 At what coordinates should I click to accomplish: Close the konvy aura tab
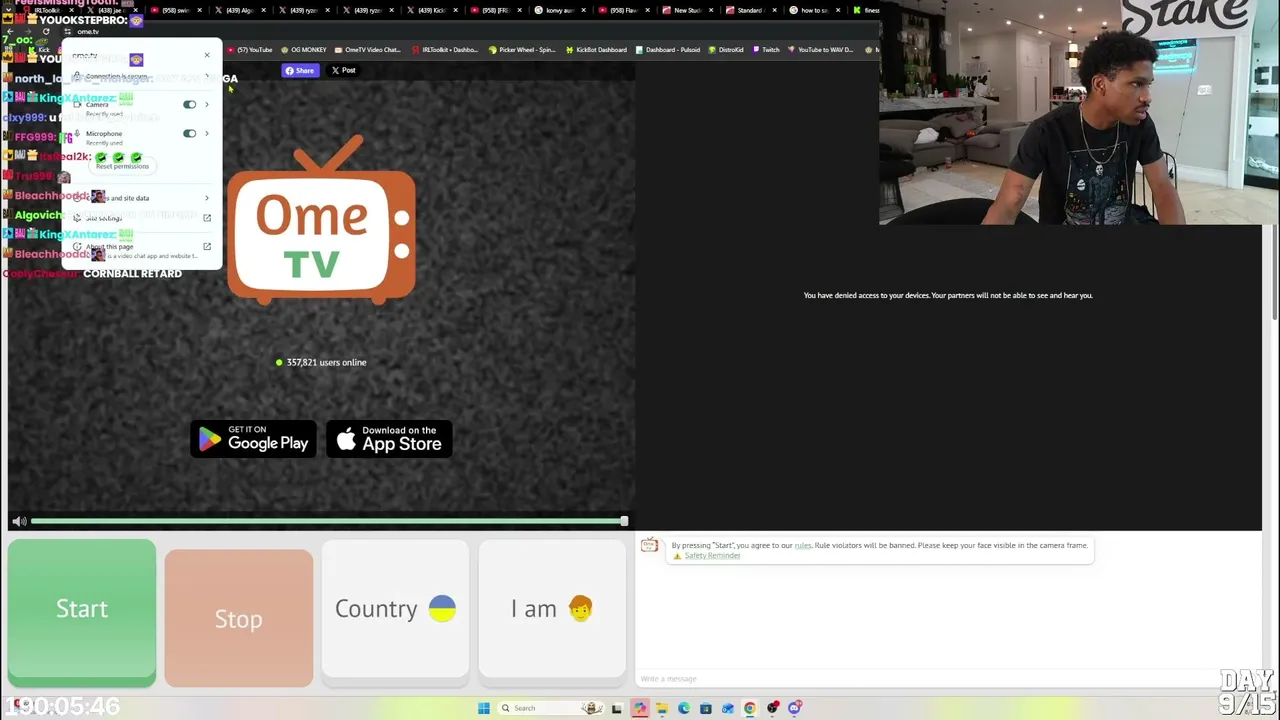[x=584, y=10]
